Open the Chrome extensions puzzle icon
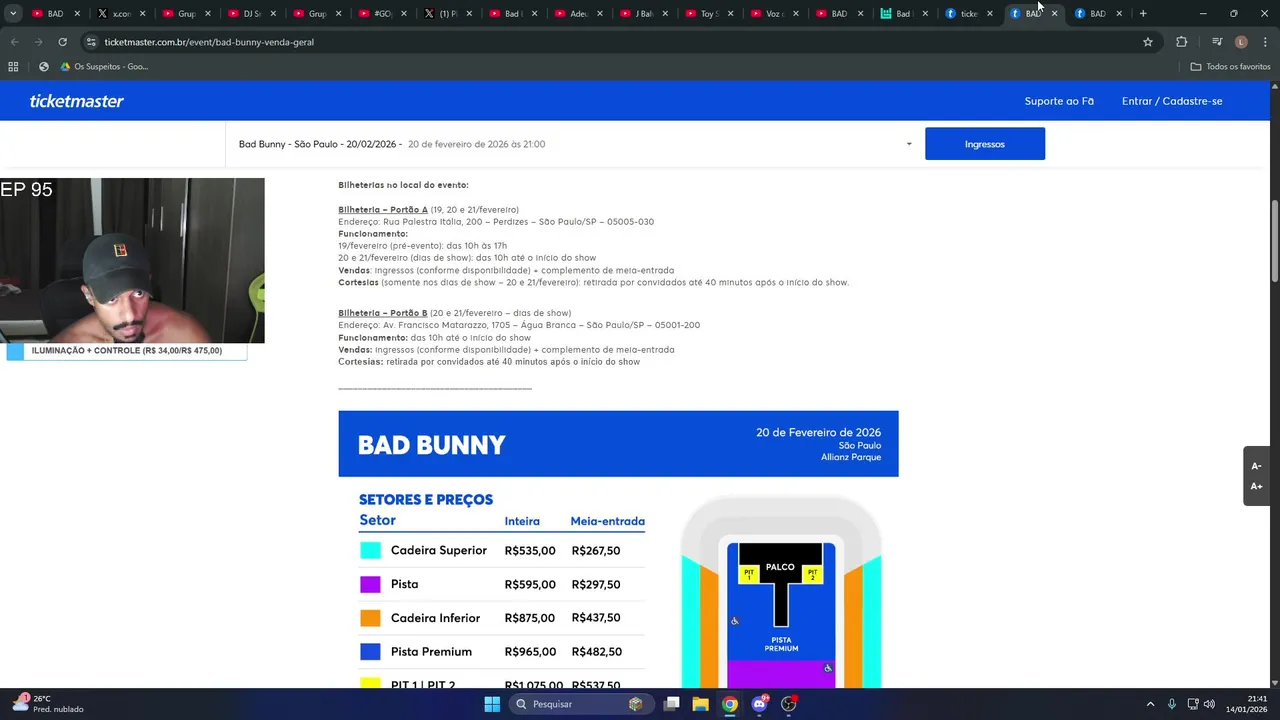 click(1181, 42)
